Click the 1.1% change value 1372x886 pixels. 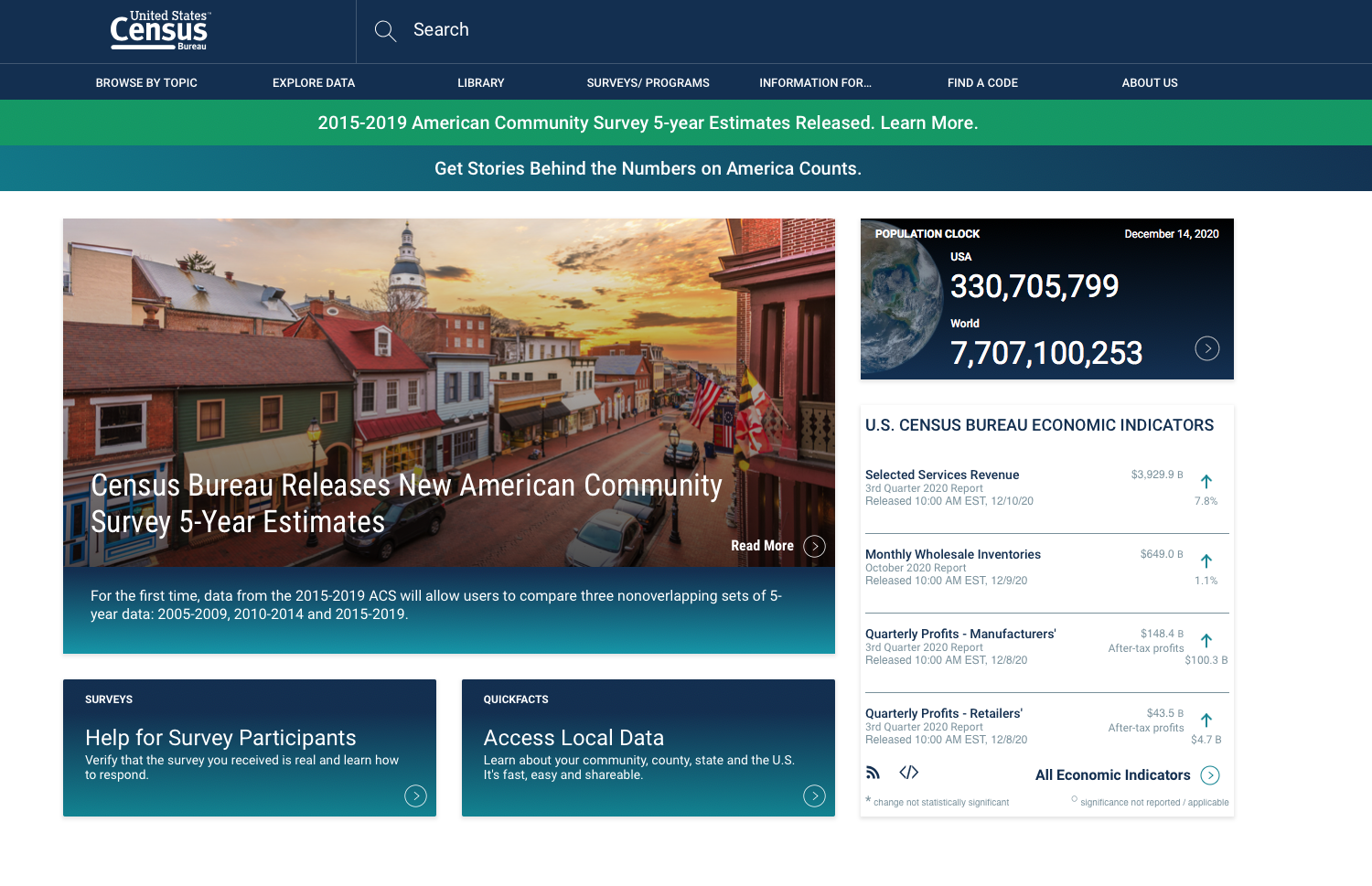(x=1206, y=581)
